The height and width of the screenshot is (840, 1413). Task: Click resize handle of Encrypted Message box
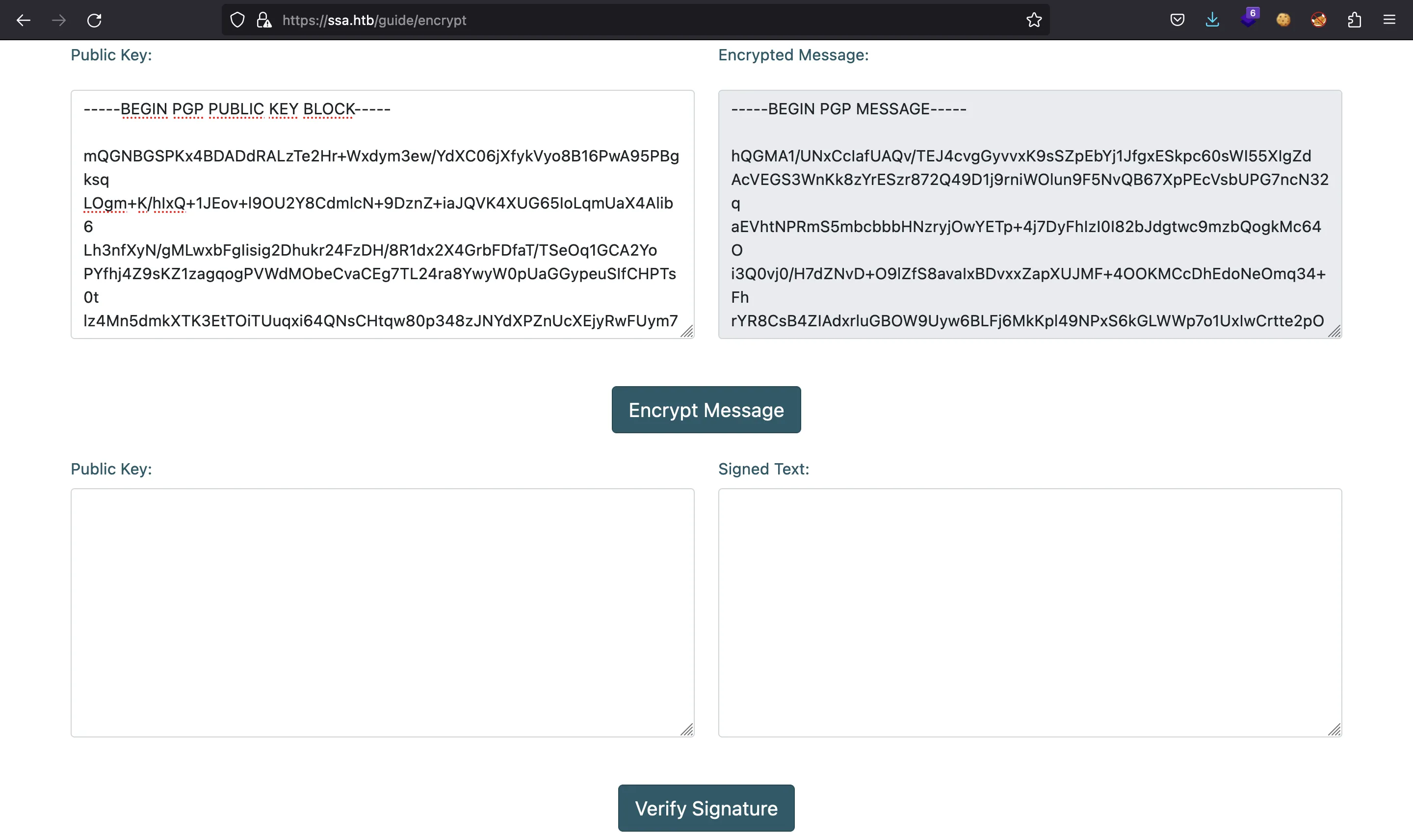(x=1334, y=332)
